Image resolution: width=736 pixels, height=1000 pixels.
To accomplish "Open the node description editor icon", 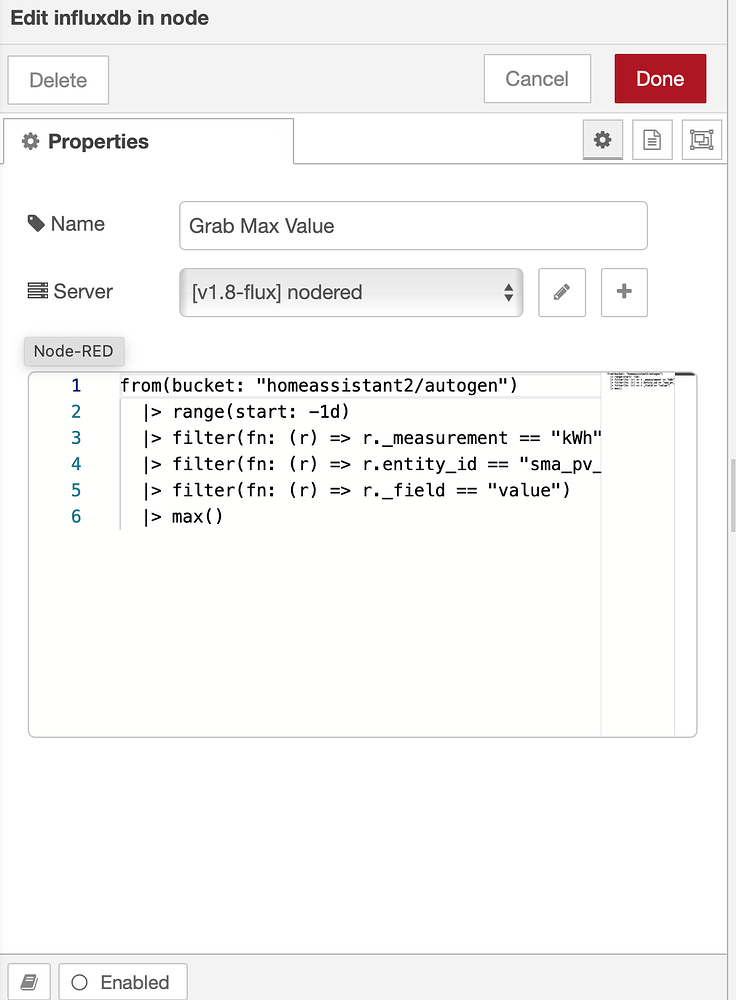I will pos(652,140).
